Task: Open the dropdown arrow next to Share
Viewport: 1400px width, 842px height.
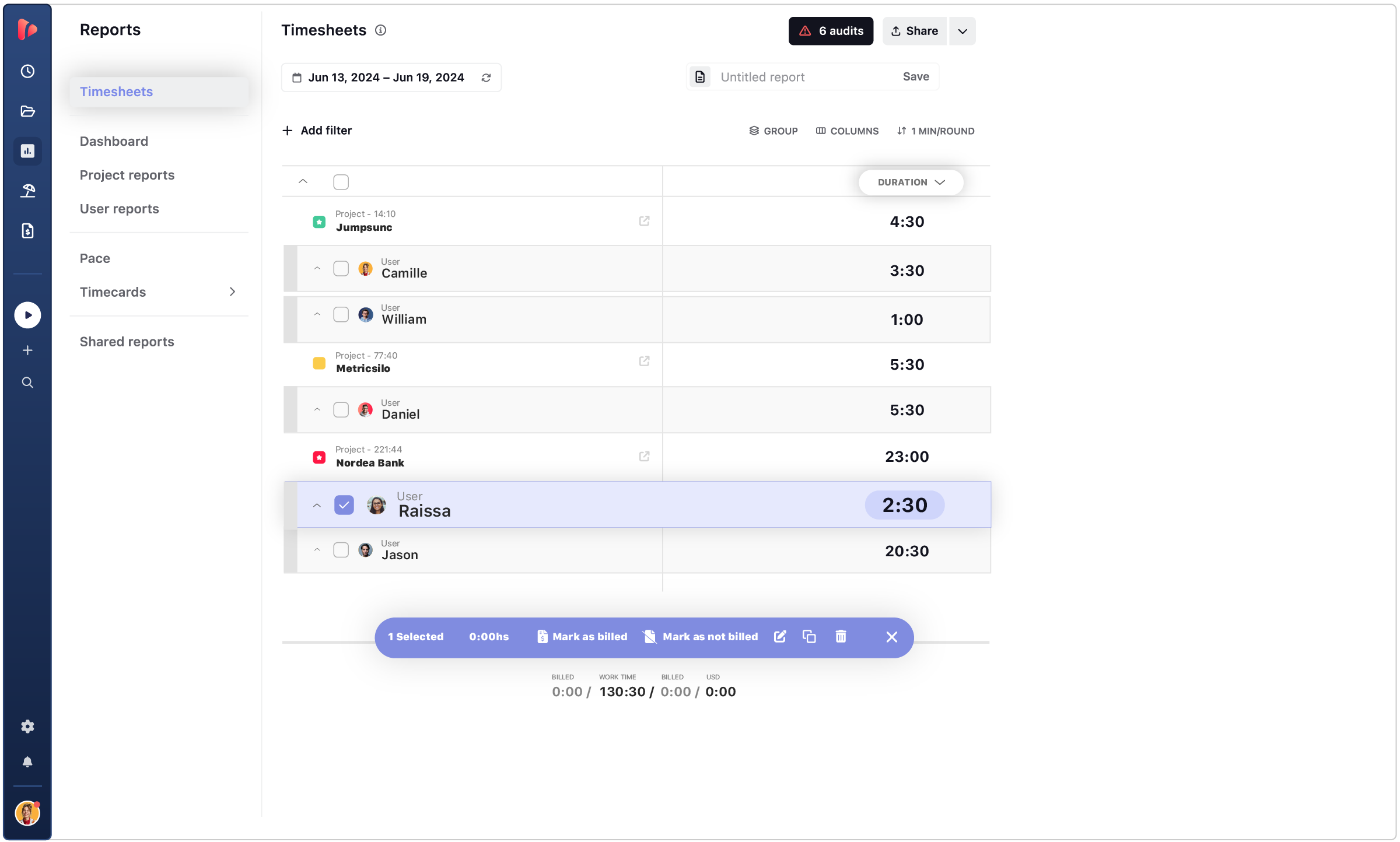Action: [963, 31]
